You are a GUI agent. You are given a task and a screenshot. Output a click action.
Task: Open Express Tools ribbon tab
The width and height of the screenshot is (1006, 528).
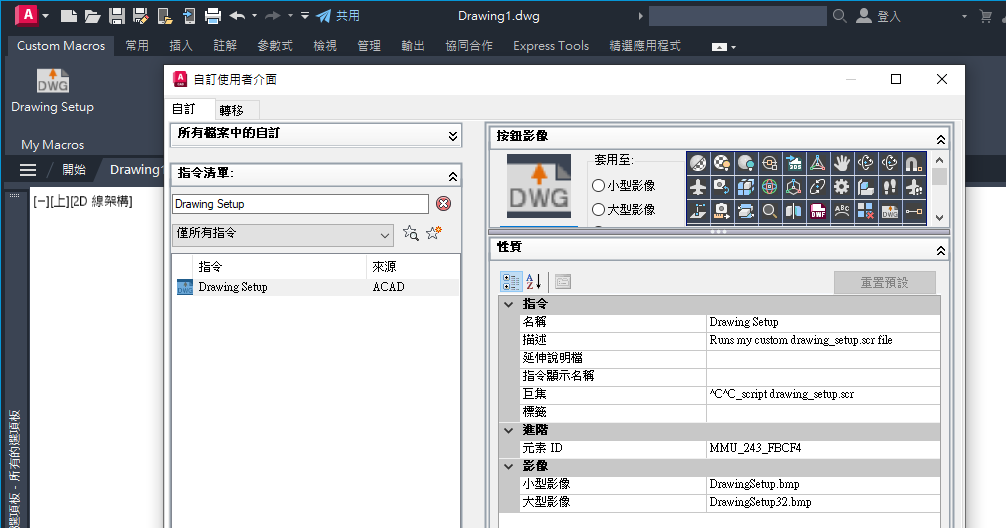[x=550, y=46]
